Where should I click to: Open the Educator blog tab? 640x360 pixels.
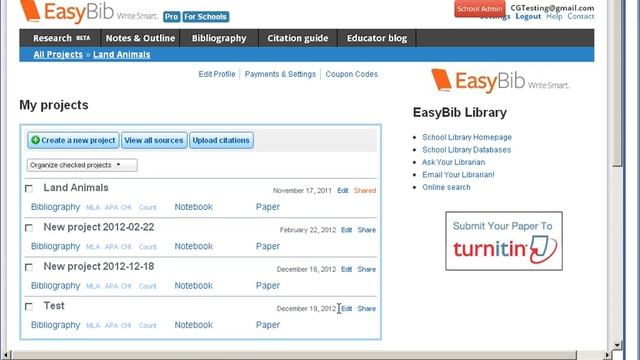click(x=377, y=38)
